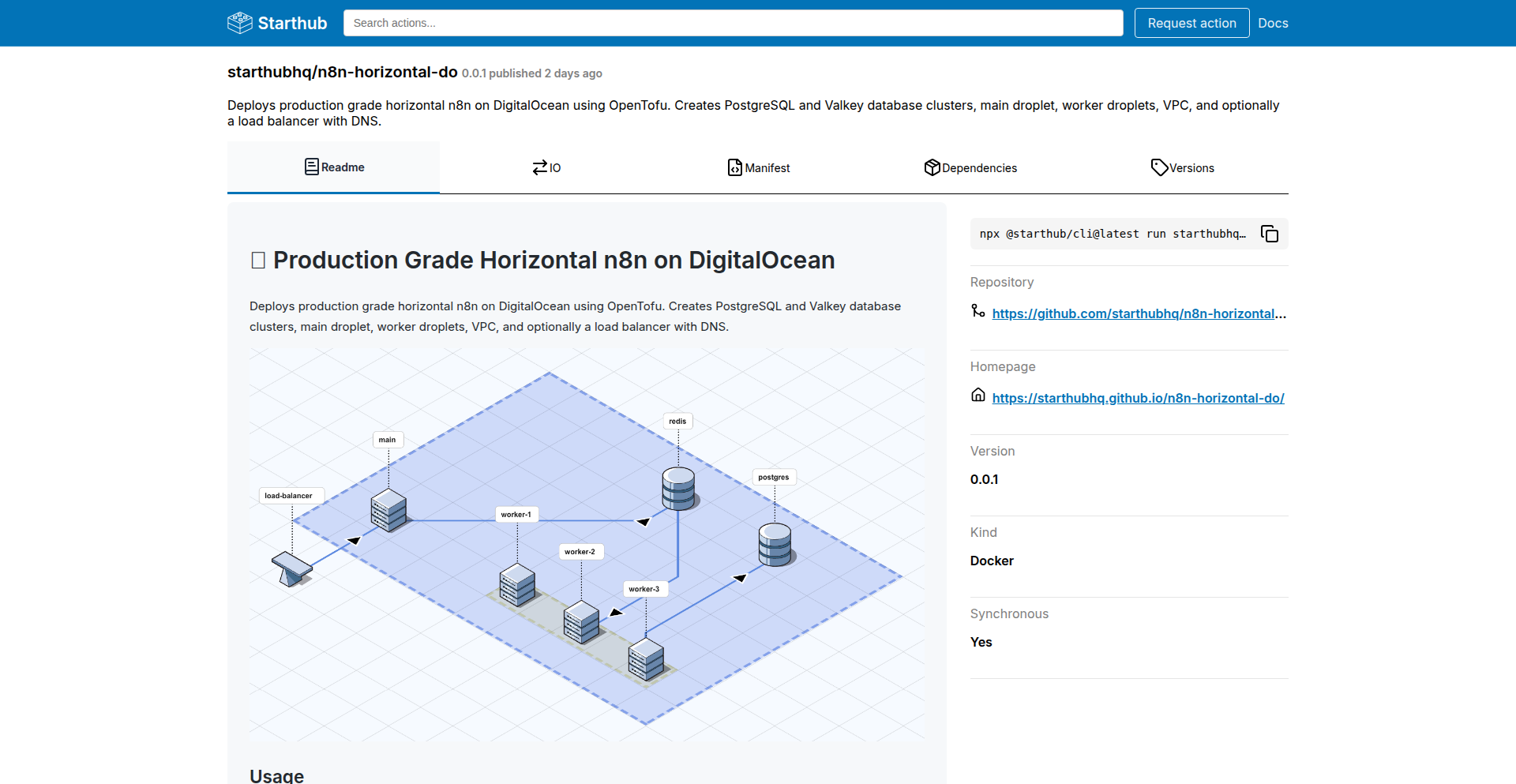Click the n8n architecture diagram image
The width and height of the screenshot is (1516, 784).
(x=587, y=545)
